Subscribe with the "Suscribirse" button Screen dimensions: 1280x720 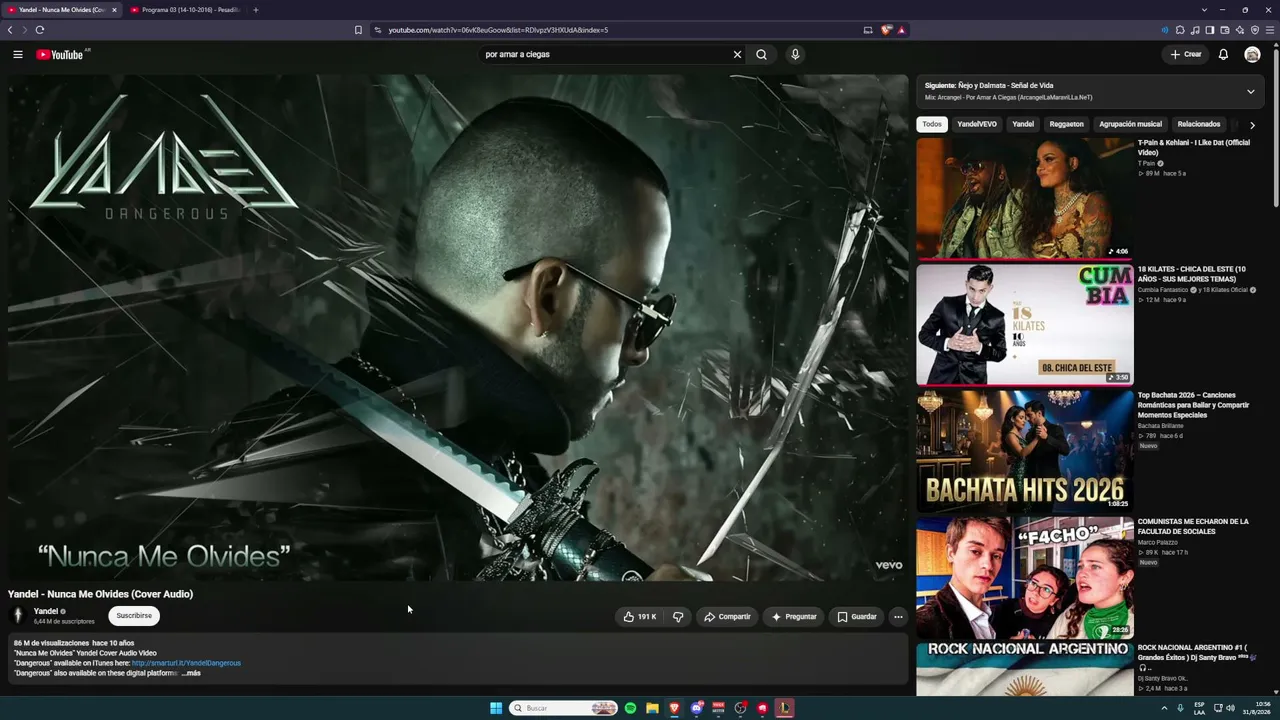pyautogui.click(x=134, y=616)
